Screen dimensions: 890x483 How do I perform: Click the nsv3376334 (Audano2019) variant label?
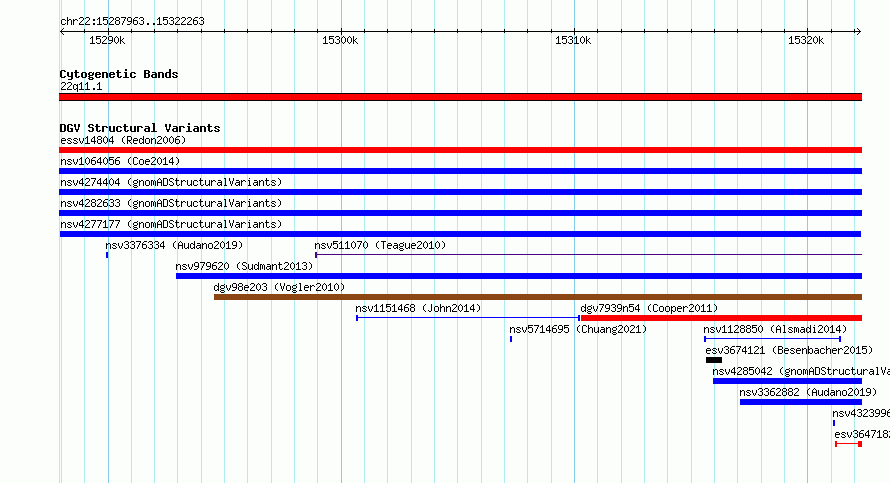[x=174, y=245]
